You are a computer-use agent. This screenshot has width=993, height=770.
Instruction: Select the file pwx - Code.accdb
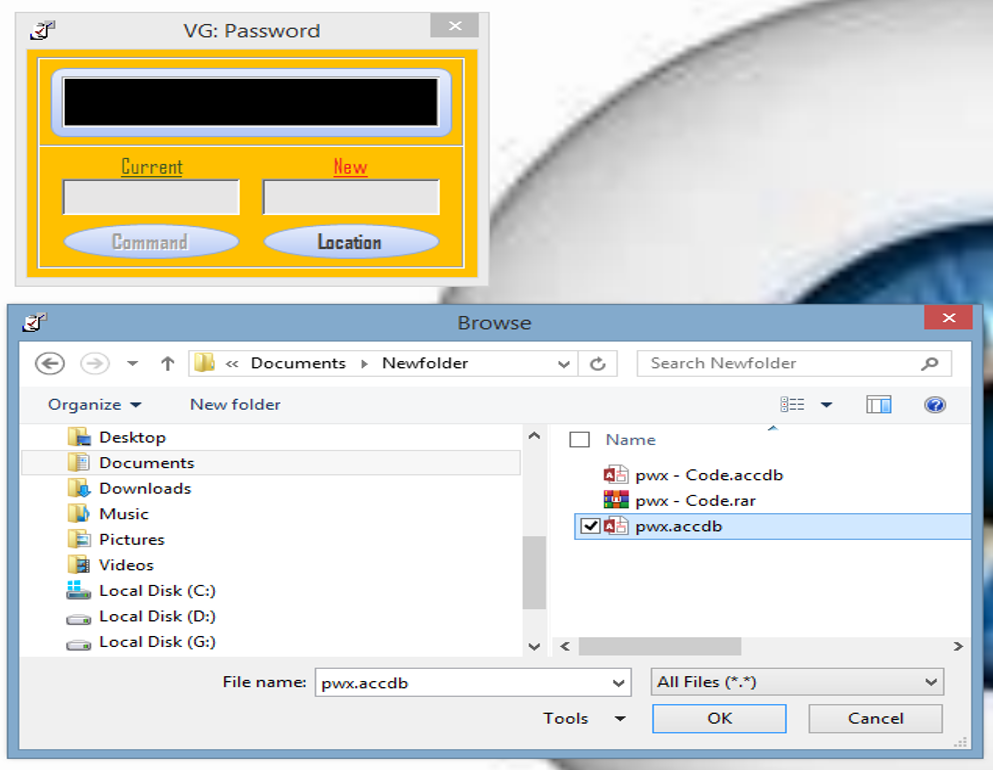tap(709, 475)
